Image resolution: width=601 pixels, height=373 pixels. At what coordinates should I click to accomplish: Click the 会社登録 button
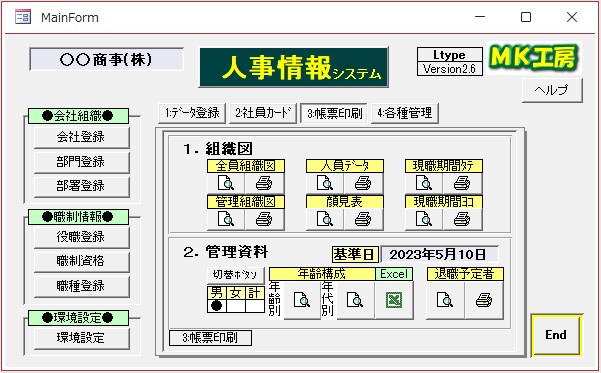click(x=81, y=137)
